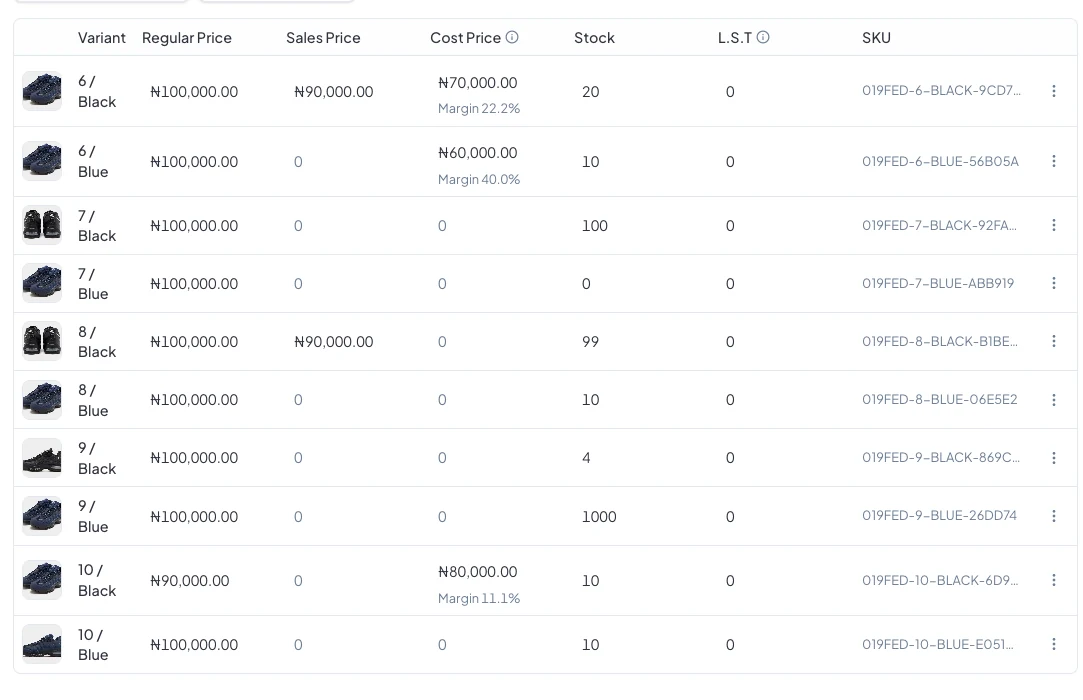Click the 7 / Black shoe thumbnail

tap(42, 225)
